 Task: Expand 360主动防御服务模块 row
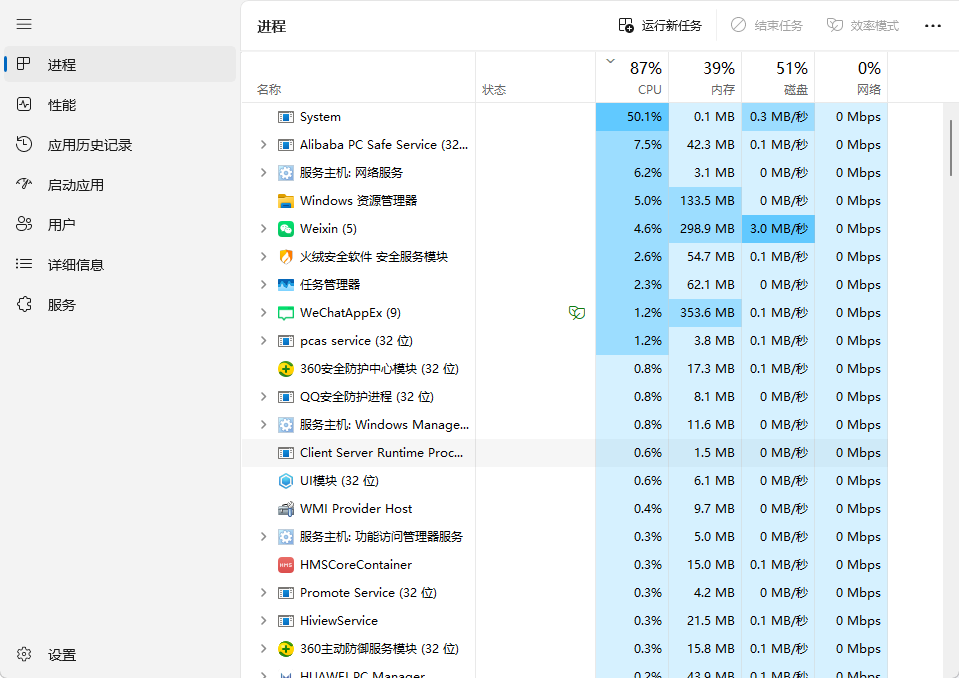(264, 649)
